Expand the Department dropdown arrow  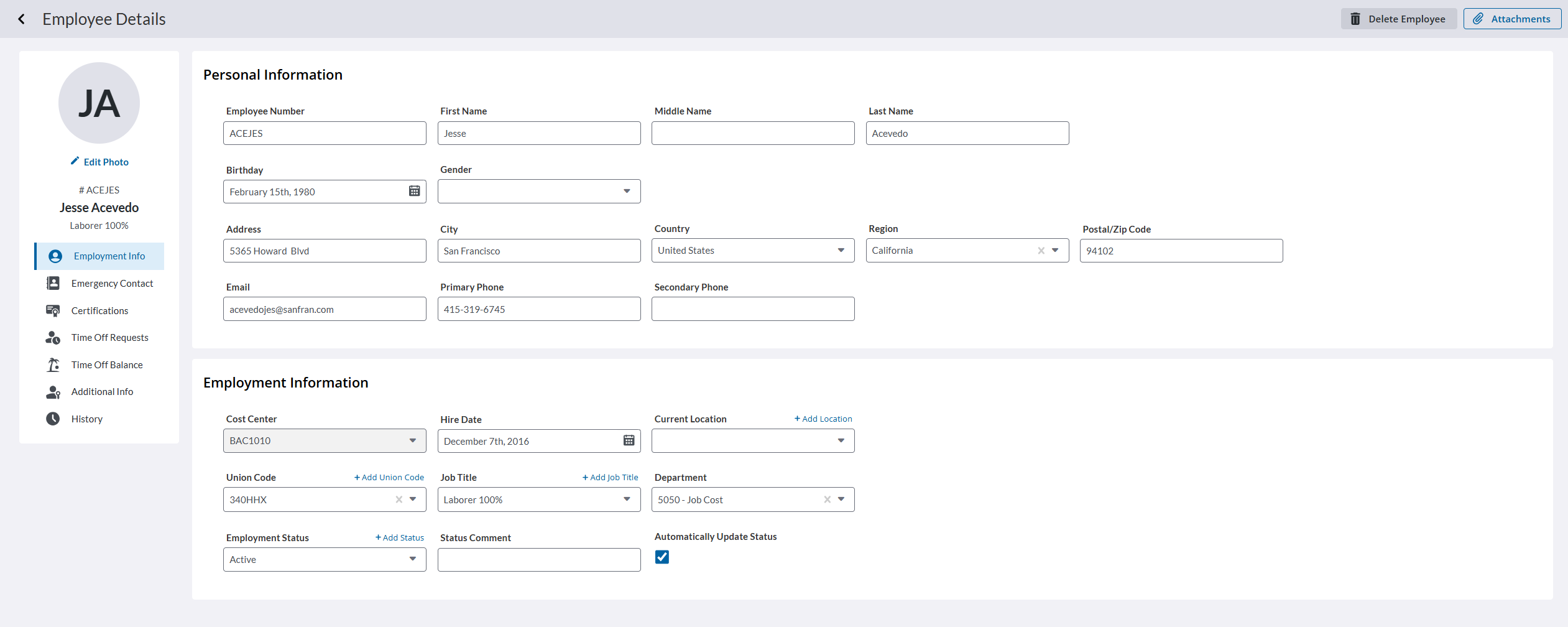coord(841,499)
